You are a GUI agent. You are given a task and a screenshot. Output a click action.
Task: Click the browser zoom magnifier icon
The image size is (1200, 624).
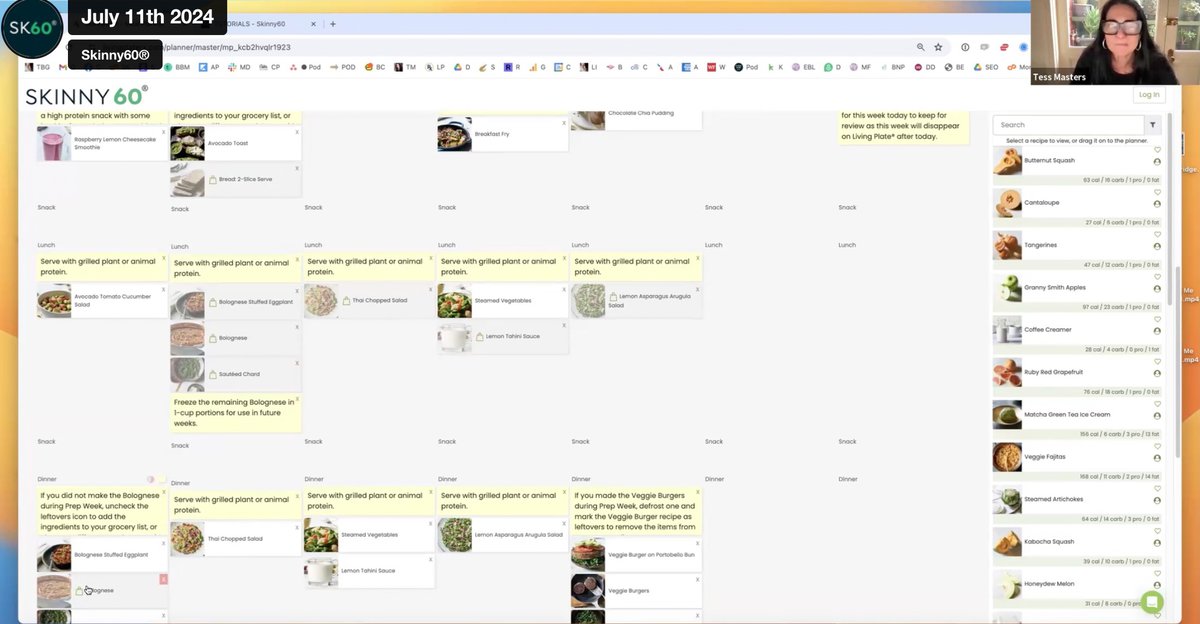(921, 47)
